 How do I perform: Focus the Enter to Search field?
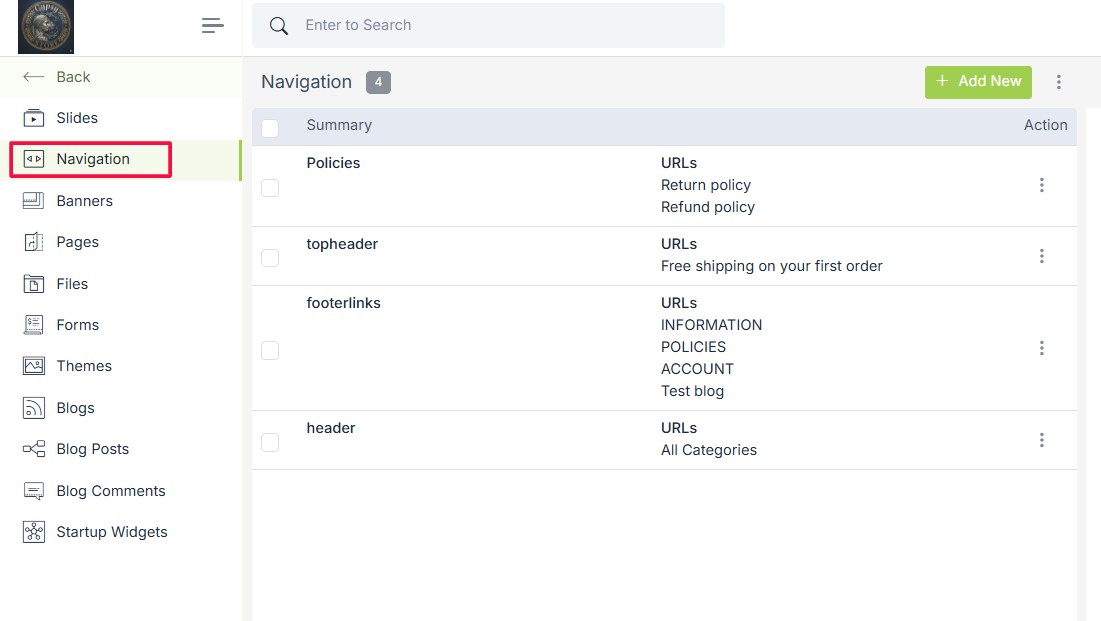(500, 26)
